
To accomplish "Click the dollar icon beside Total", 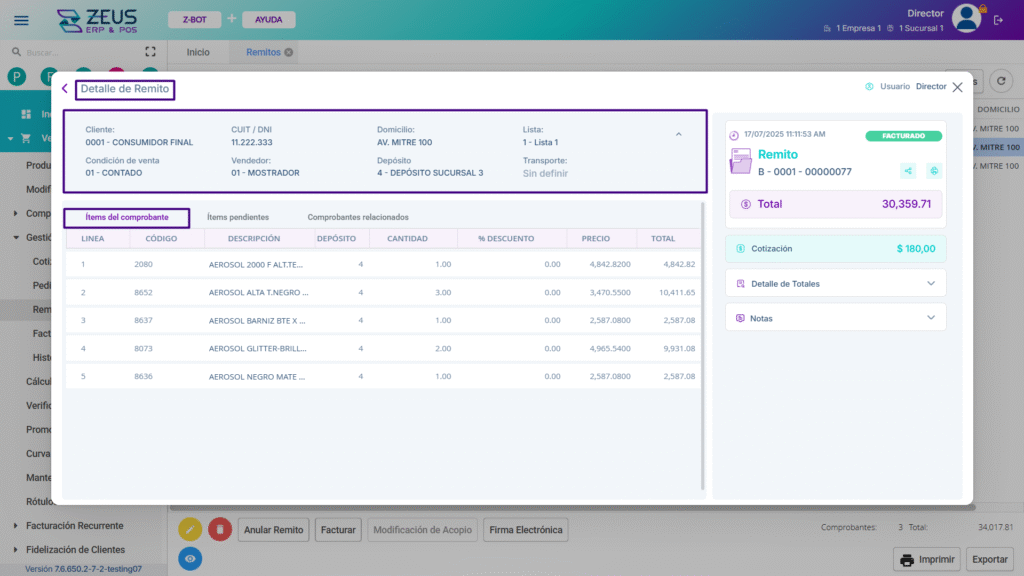I will pyautogui.click(x=746, y=204).
